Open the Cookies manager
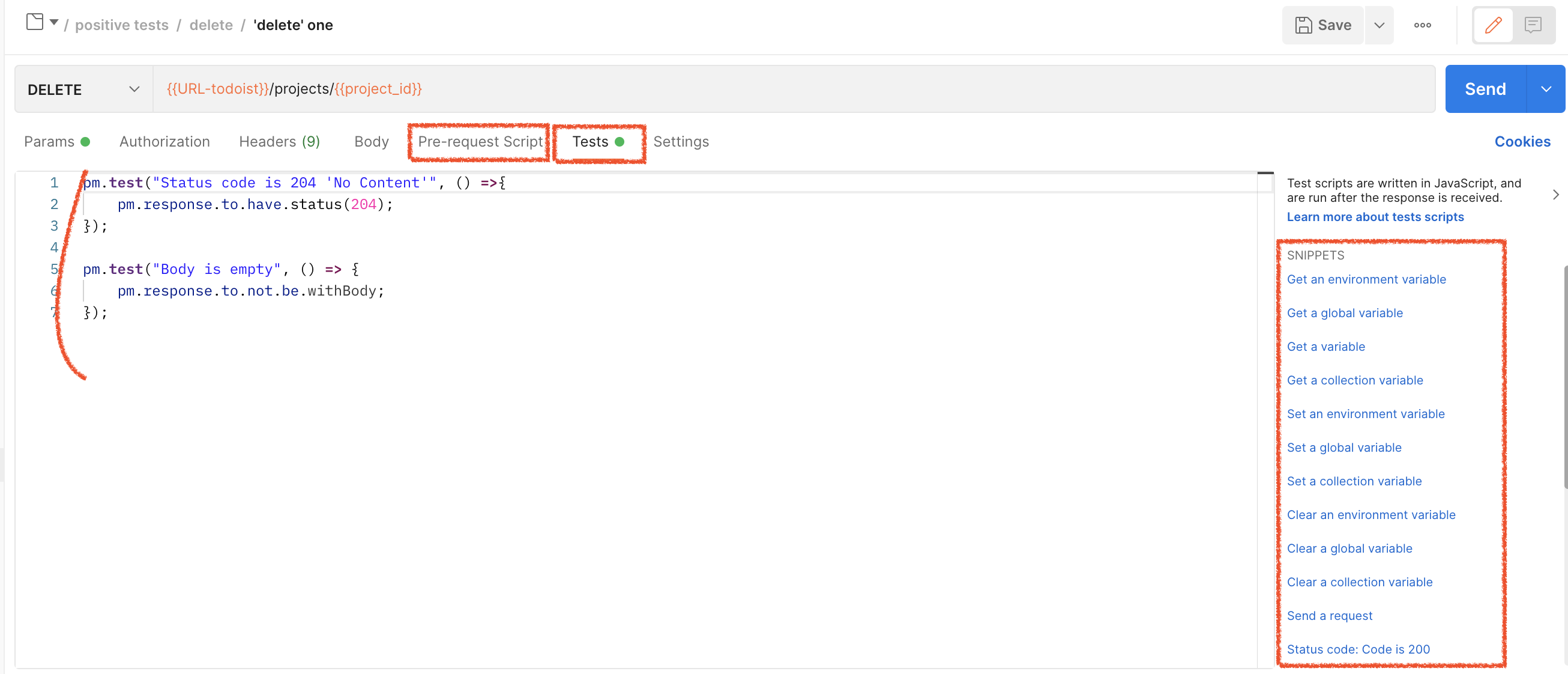This screenshot has width=1568, height=674. [1522, 141]
